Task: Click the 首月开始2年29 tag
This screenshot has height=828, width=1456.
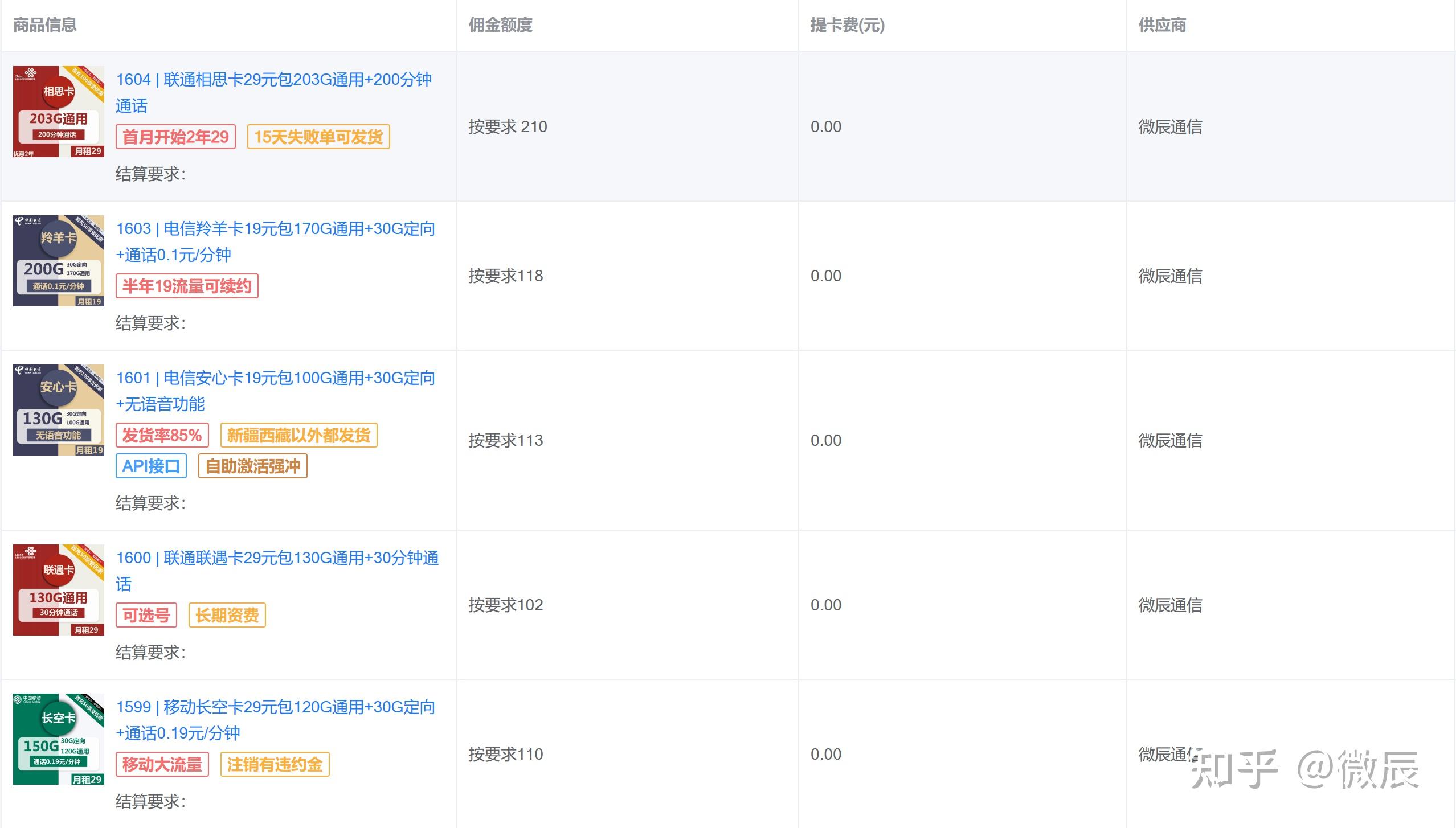Action: [x=175, y=137]
